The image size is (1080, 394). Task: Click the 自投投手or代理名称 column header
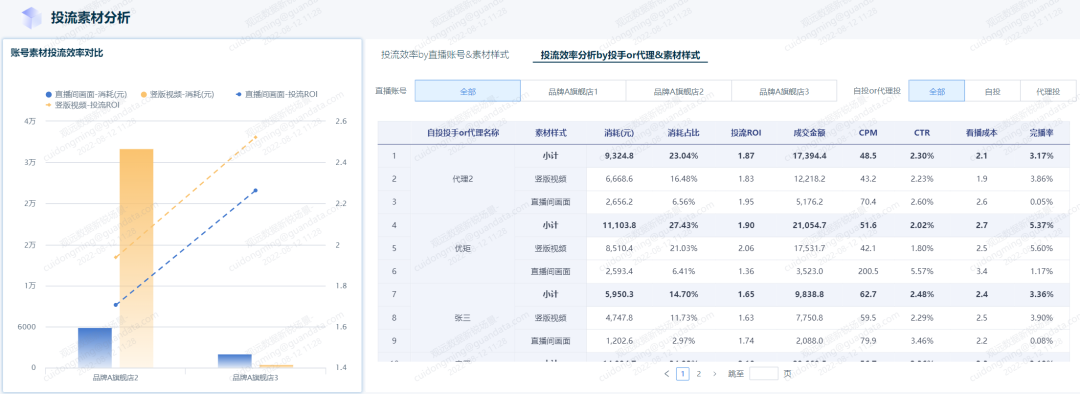click(x=463, y=132)
